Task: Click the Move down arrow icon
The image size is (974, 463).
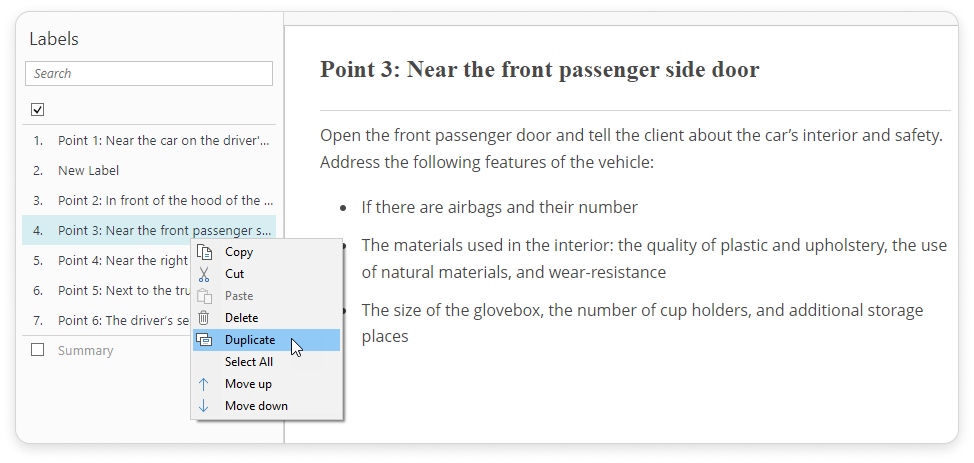Action: click(x=205, y=406)
